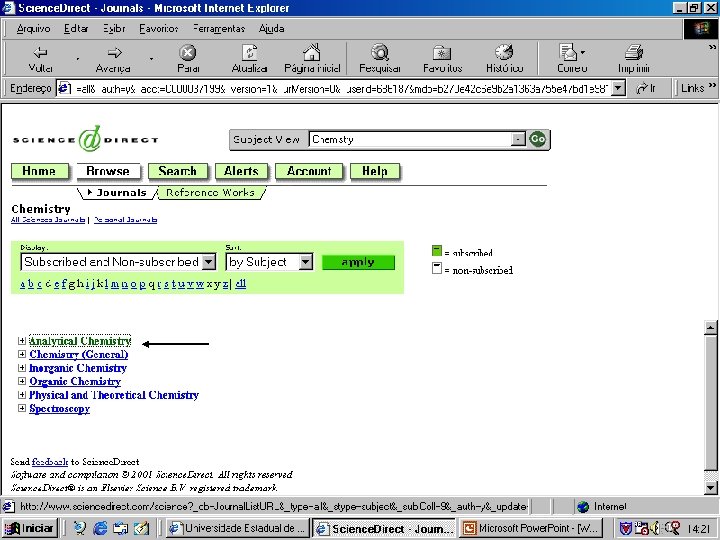Click the feedback link
Viewport: 720px width, 540px height.
(50, 462)
